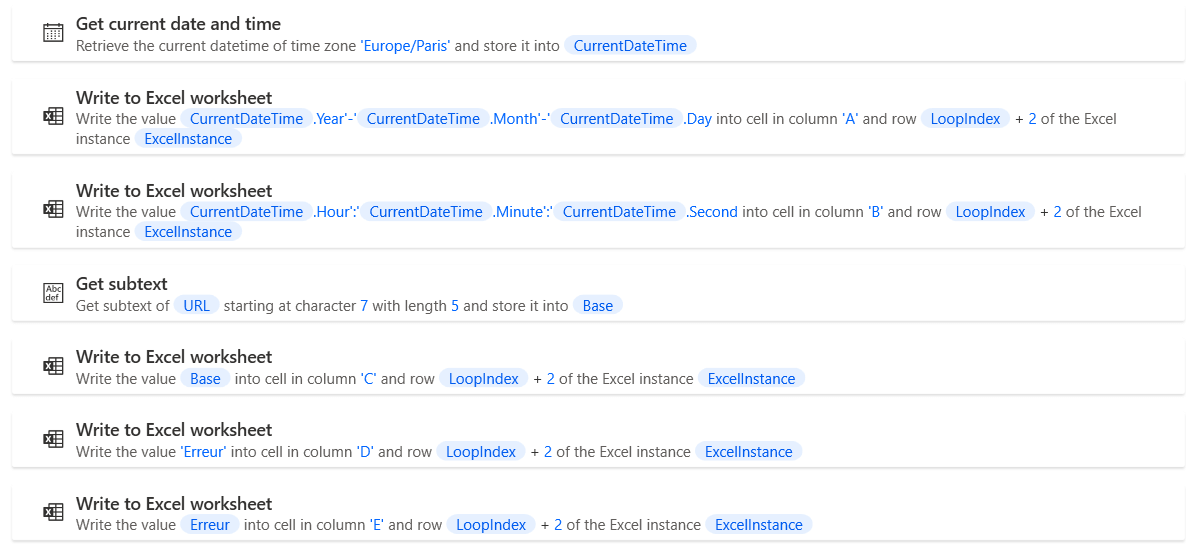Click the Abc def icon of Get subtext
1186x554 pixels.
pyautogui.click(x=53, y=293)
